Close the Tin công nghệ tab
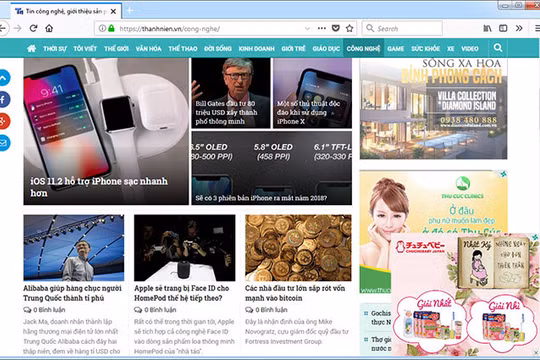Screen dimensions: 540x360 pyautogui.click(x=113, y=12)
